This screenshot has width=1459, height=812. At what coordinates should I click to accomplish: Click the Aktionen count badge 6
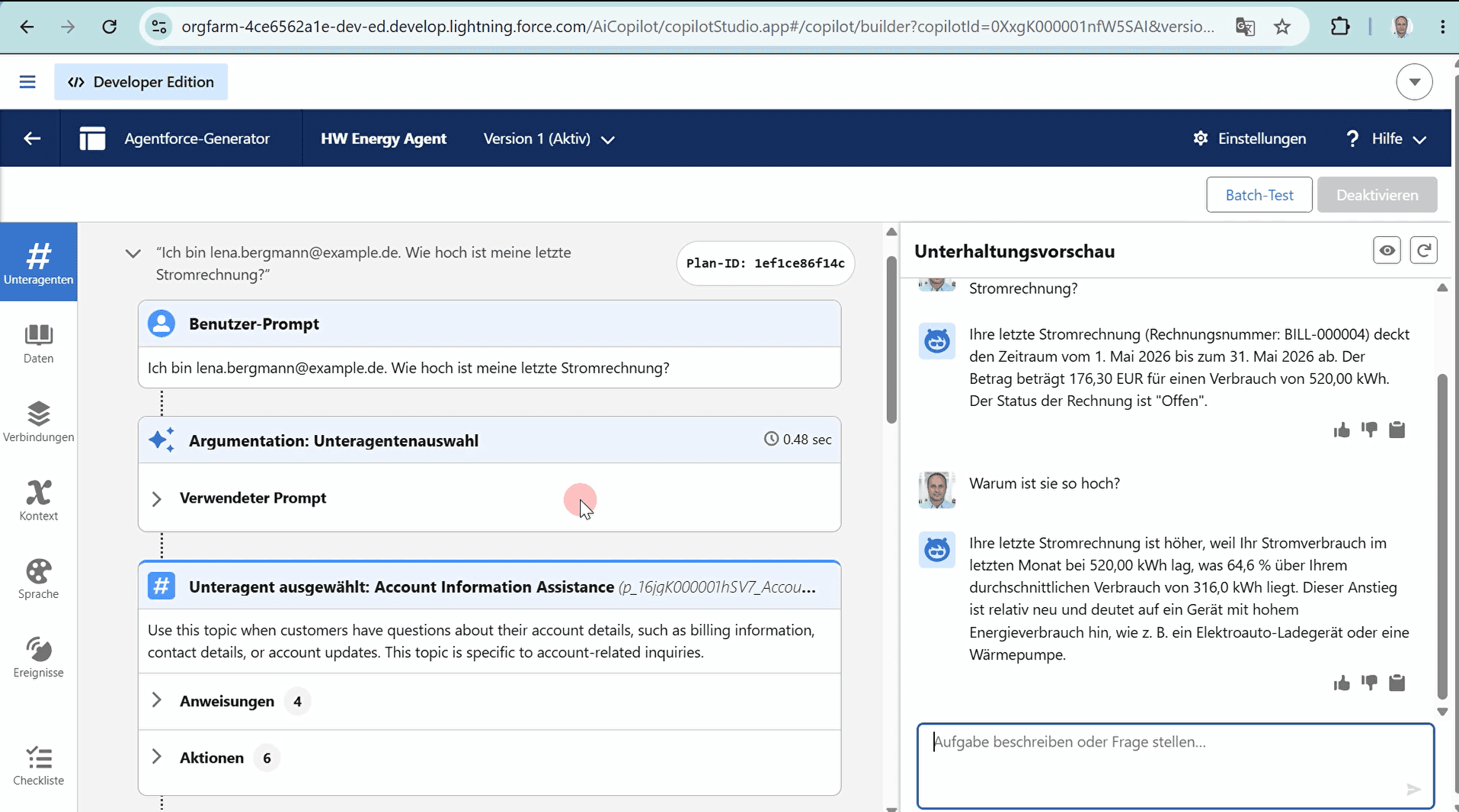[x=267, y=758]
